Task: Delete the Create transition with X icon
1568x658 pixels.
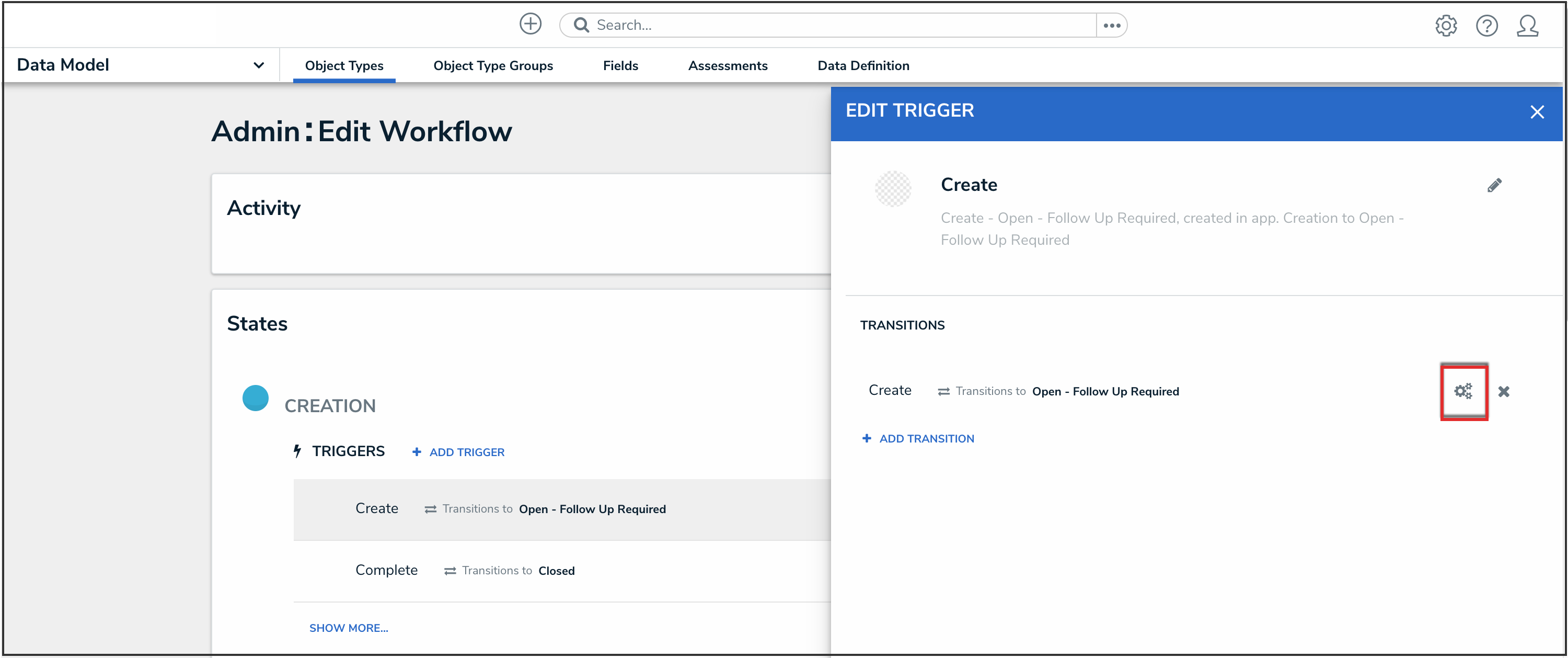Action: [1504, 392]
